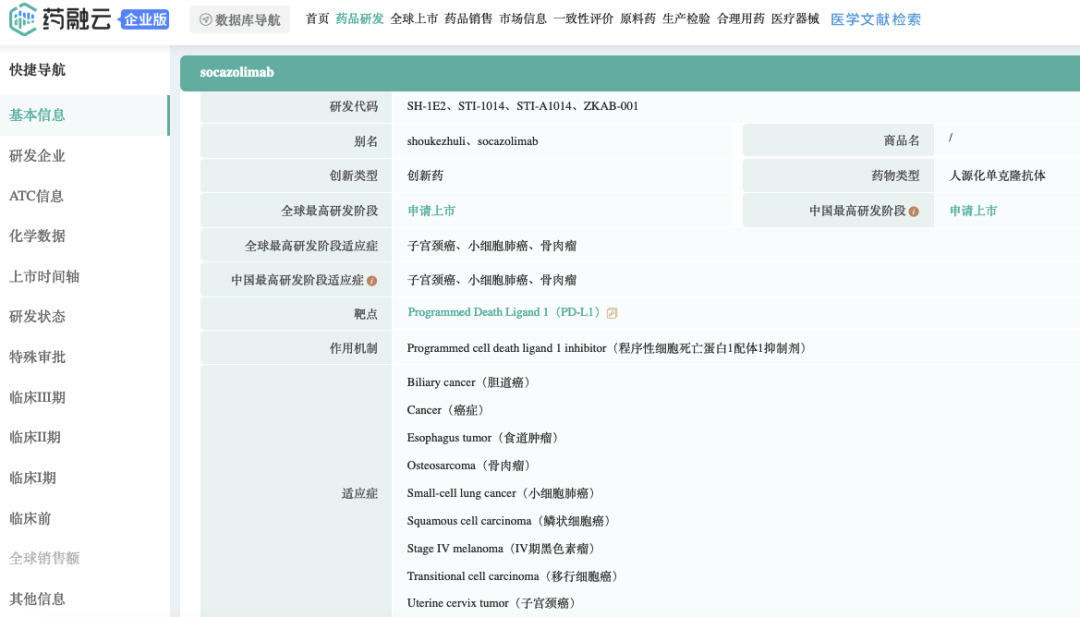Open external link icon next to PD-L1 target
The width and height of the screenshot is (1080, 617).
[612, 313]
